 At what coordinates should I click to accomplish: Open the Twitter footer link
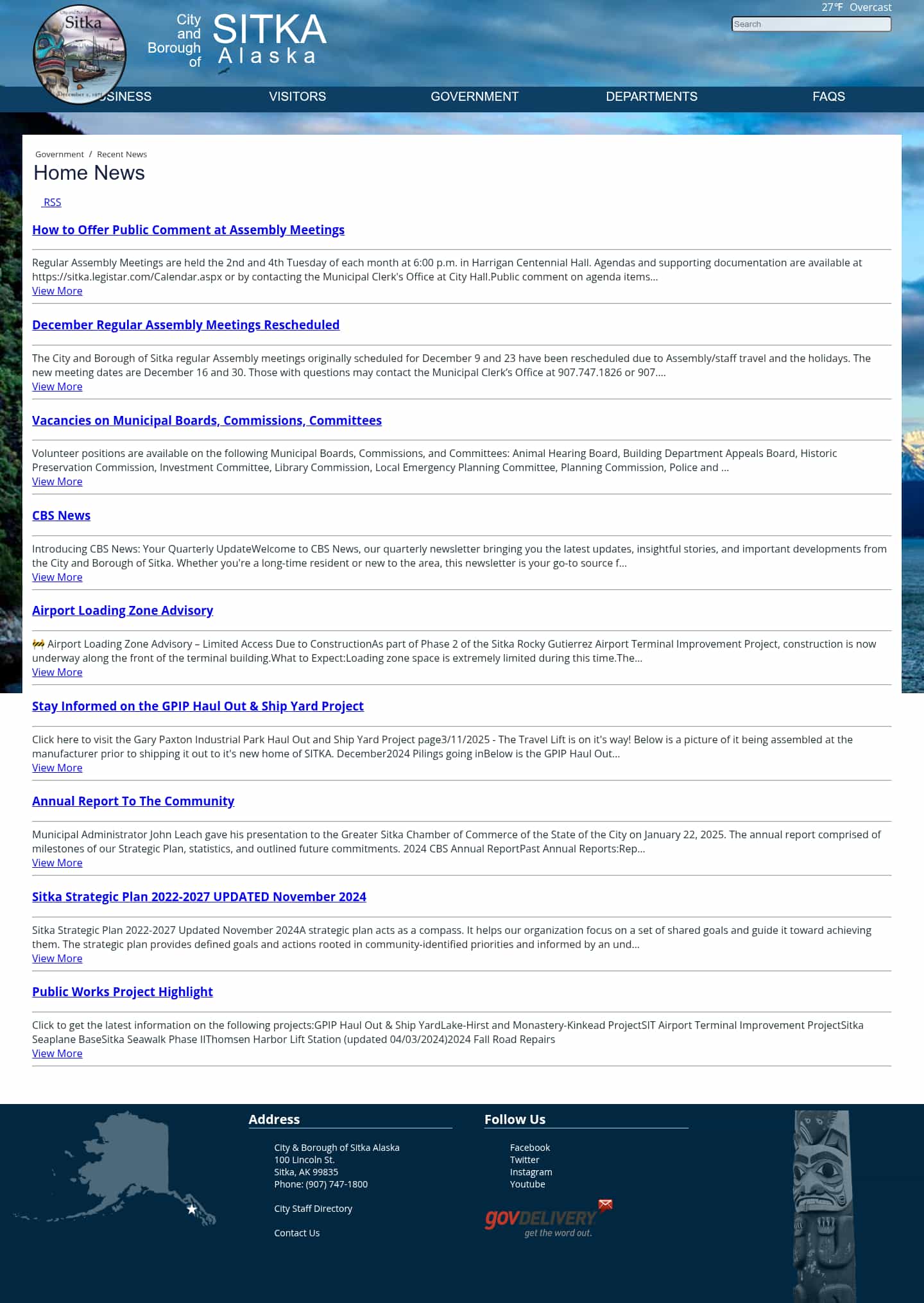click(x=524, y=1160)
